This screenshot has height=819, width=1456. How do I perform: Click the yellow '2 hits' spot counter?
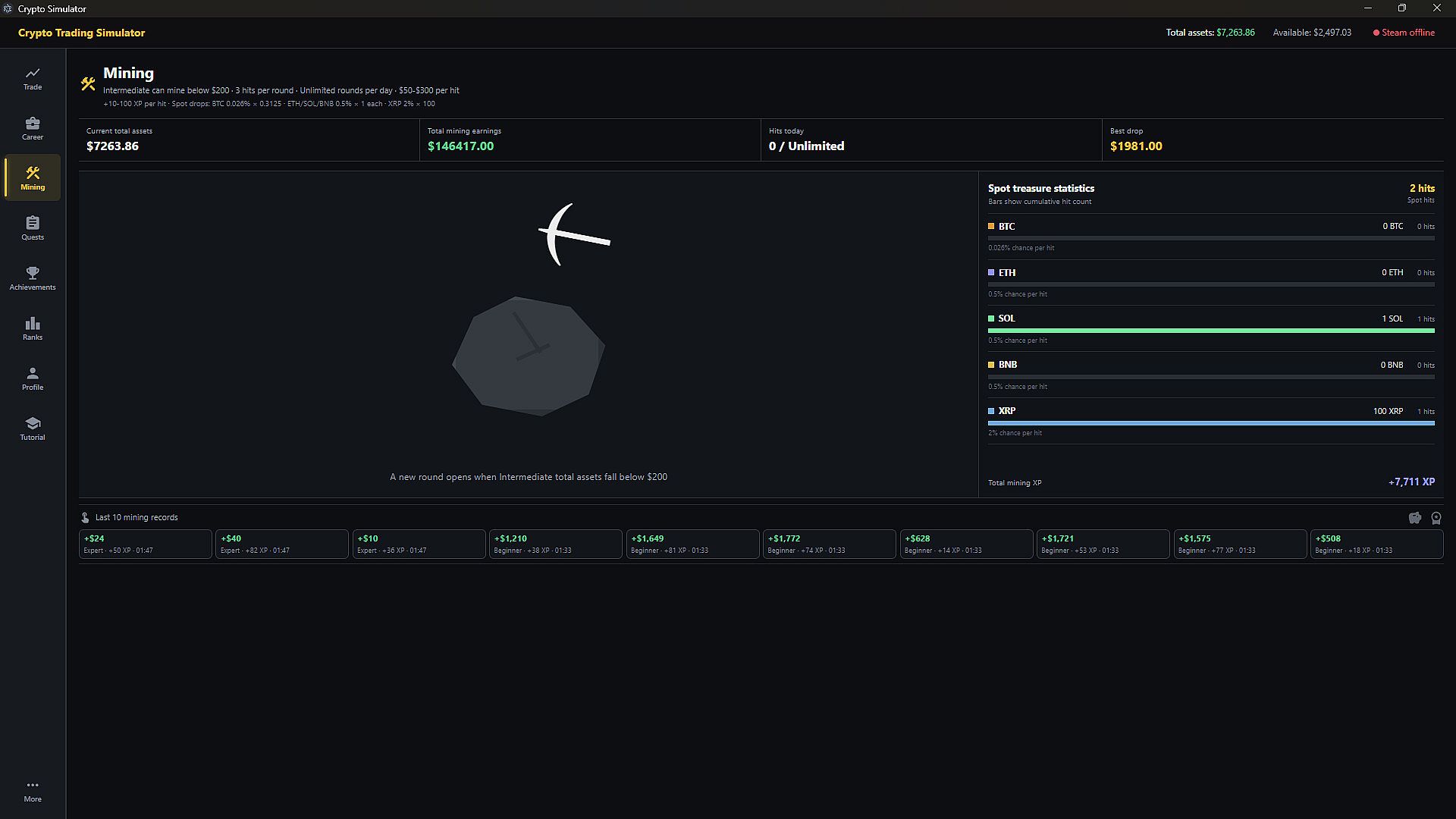[x=1423, y=188]
